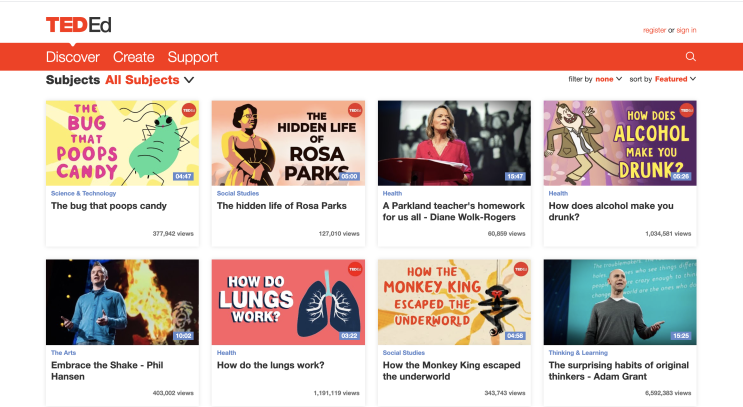Click the 06:26 duration badge on the alcohol video
Viewport: 743px width, 407px height.
(x=681, y=176)
